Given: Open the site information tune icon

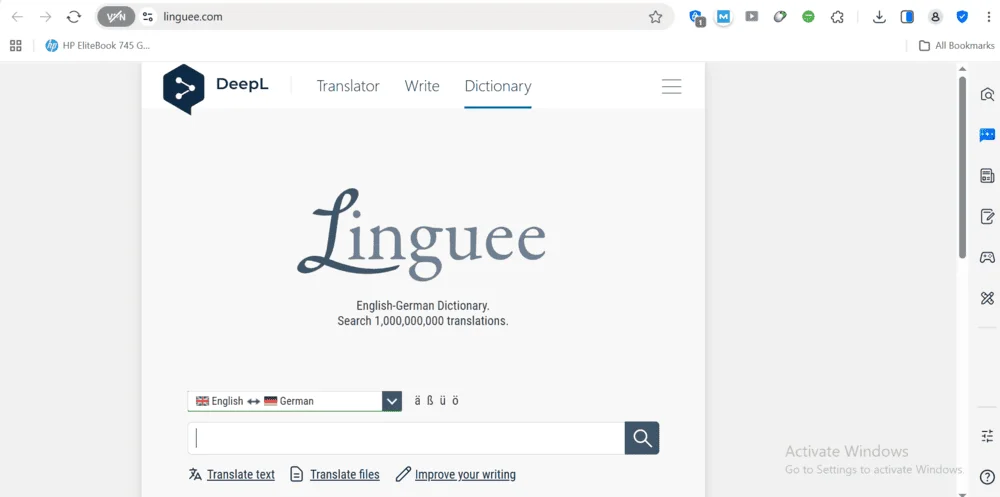Looking at the screenshot, I should [148, 17].
